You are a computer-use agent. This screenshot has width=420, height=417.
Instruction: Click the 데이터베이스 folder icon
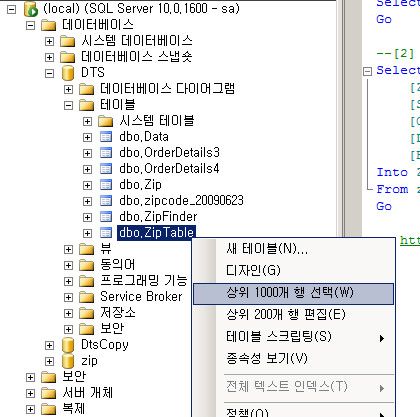click(48, 25)
